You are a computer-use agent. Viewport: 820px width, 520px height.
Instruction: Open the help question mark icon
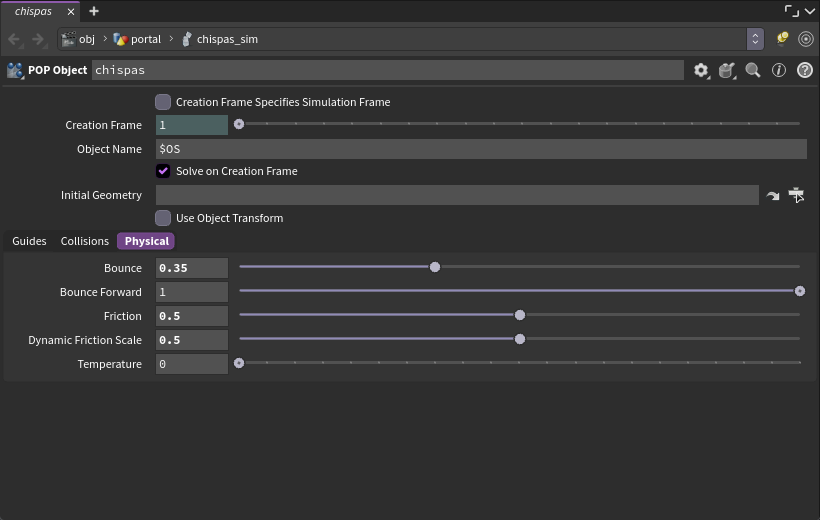click(805, 70)
